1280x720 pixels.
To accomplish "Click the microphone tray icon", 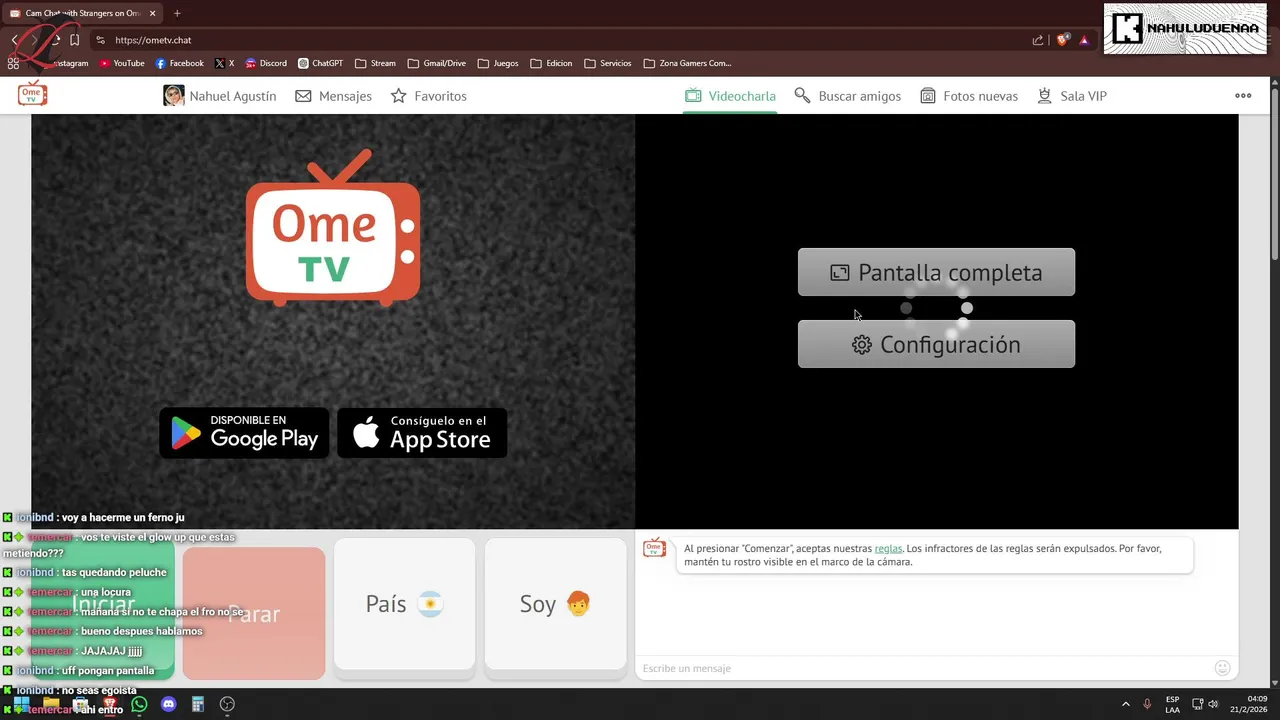I will [1147, 704].
